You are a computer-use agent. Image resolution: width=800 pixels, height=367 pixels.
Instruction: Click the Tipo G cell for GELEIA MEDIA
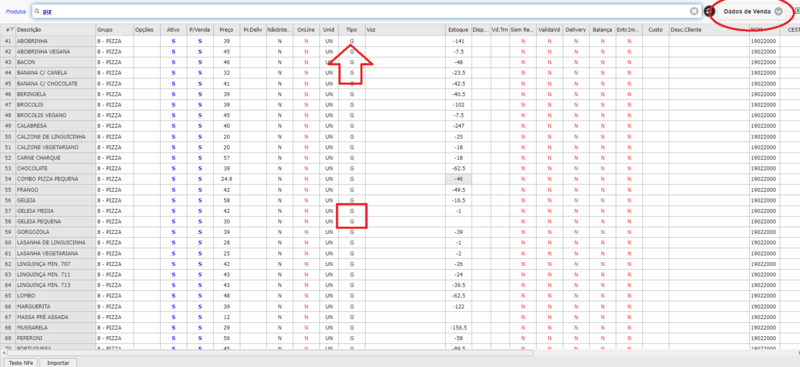352,211
